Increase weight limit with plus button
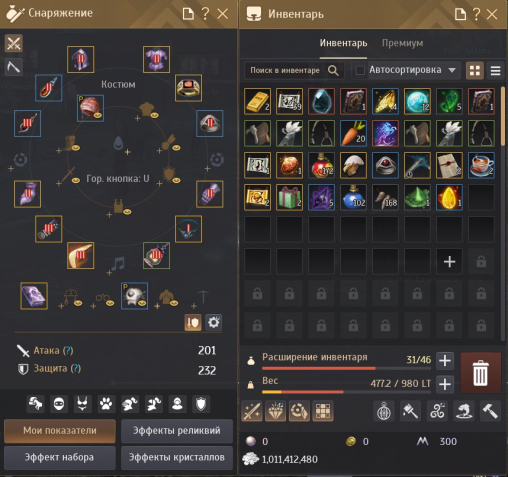 tap(445, 384)
